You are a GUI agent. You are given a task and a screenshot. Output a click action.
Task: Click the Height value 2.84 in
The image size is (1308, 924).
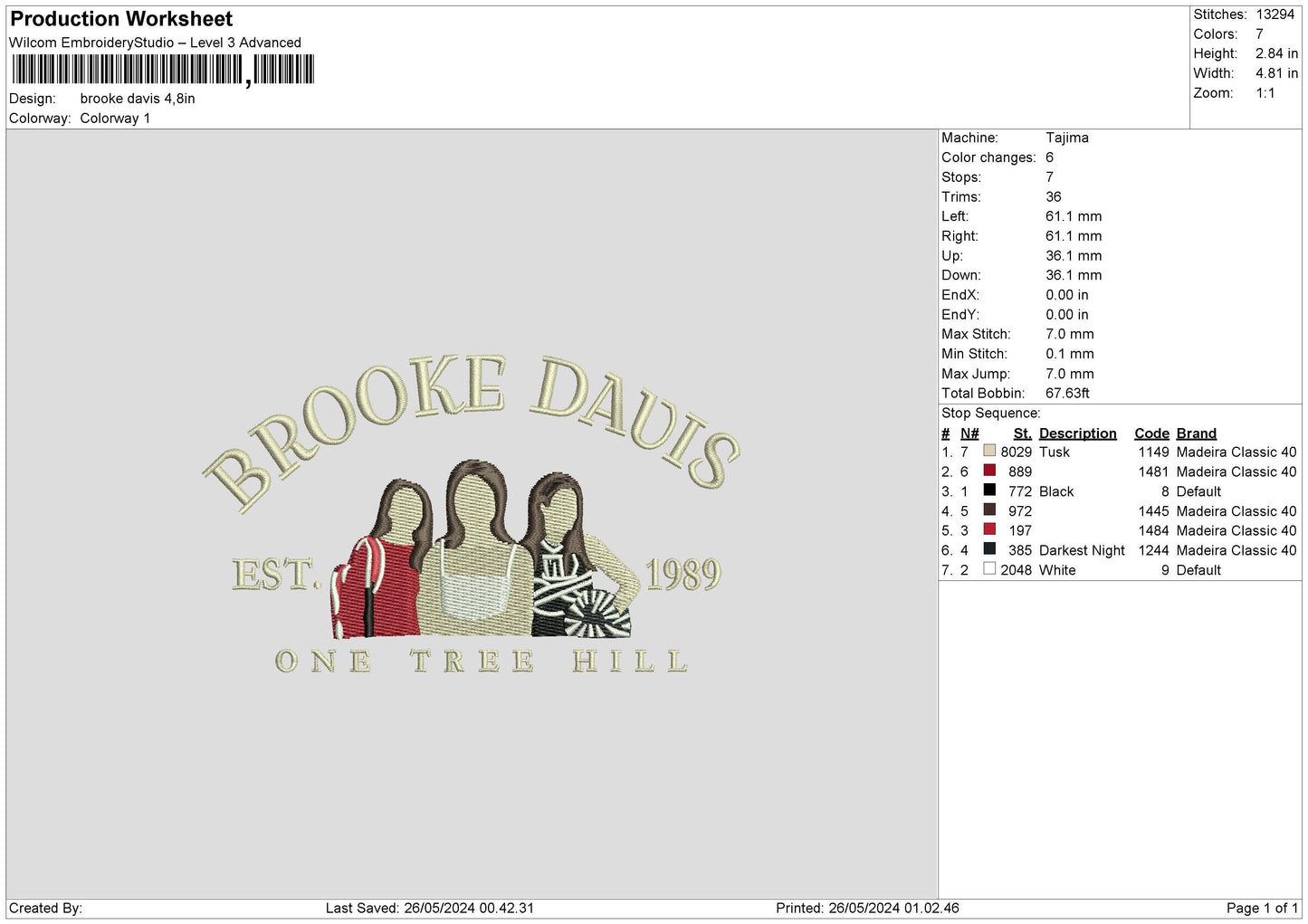(x=1276, y=53)
